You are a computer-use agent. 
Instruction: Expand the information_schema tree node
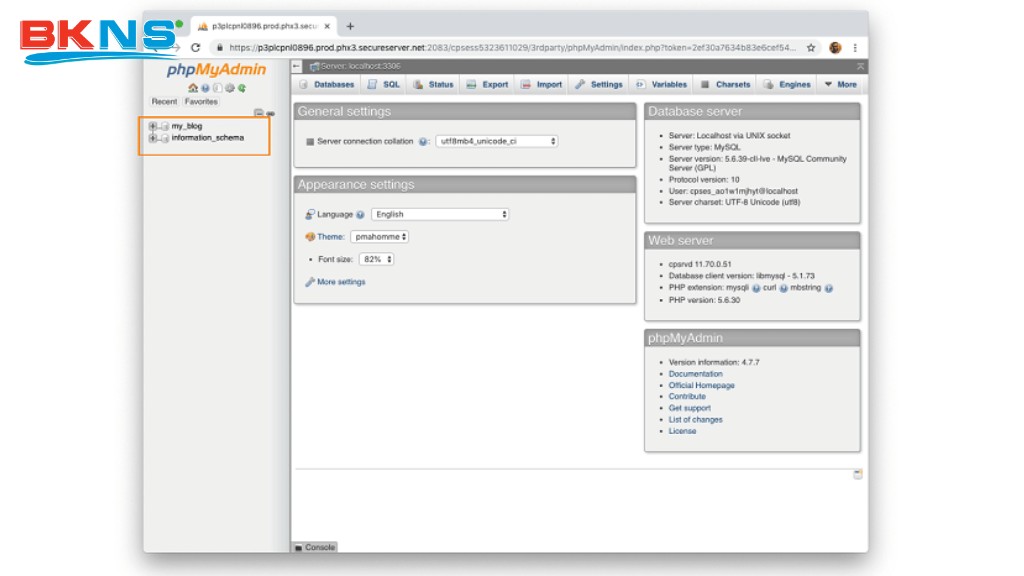coord(153,138)
